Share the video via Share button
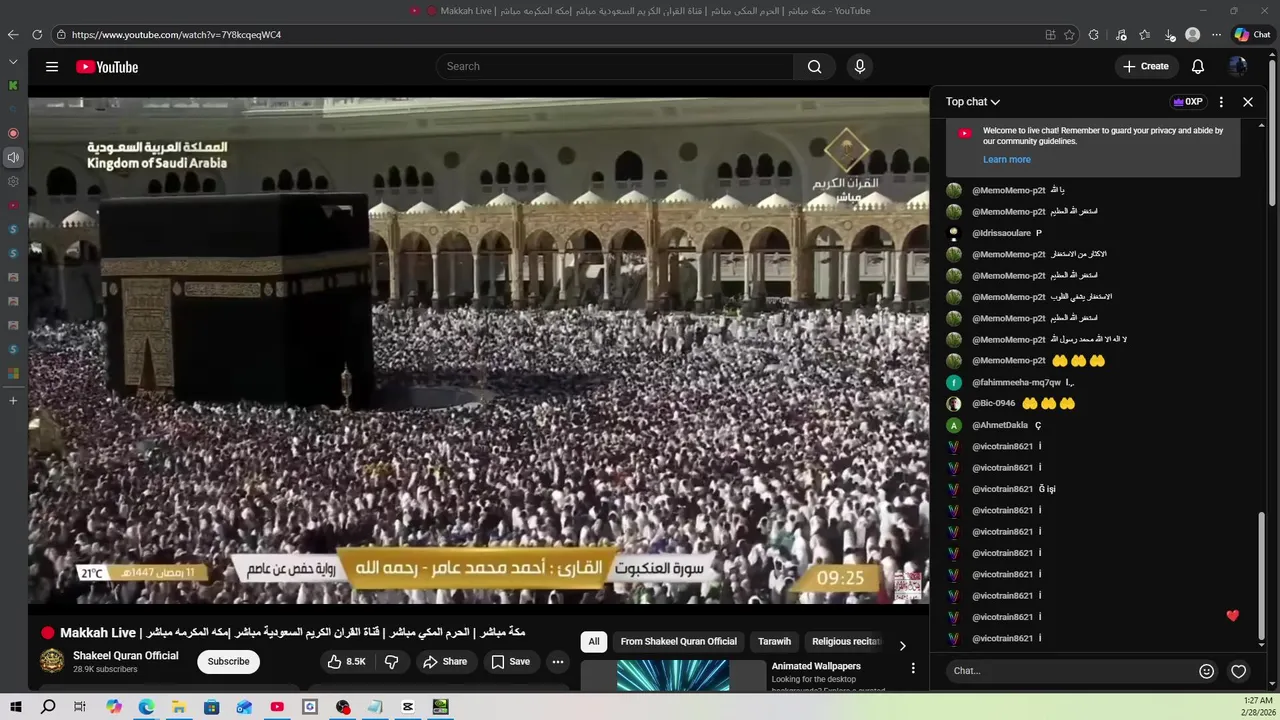This screenshot has width=1280, height=720. pyautogui.click(x=445, y=662)
